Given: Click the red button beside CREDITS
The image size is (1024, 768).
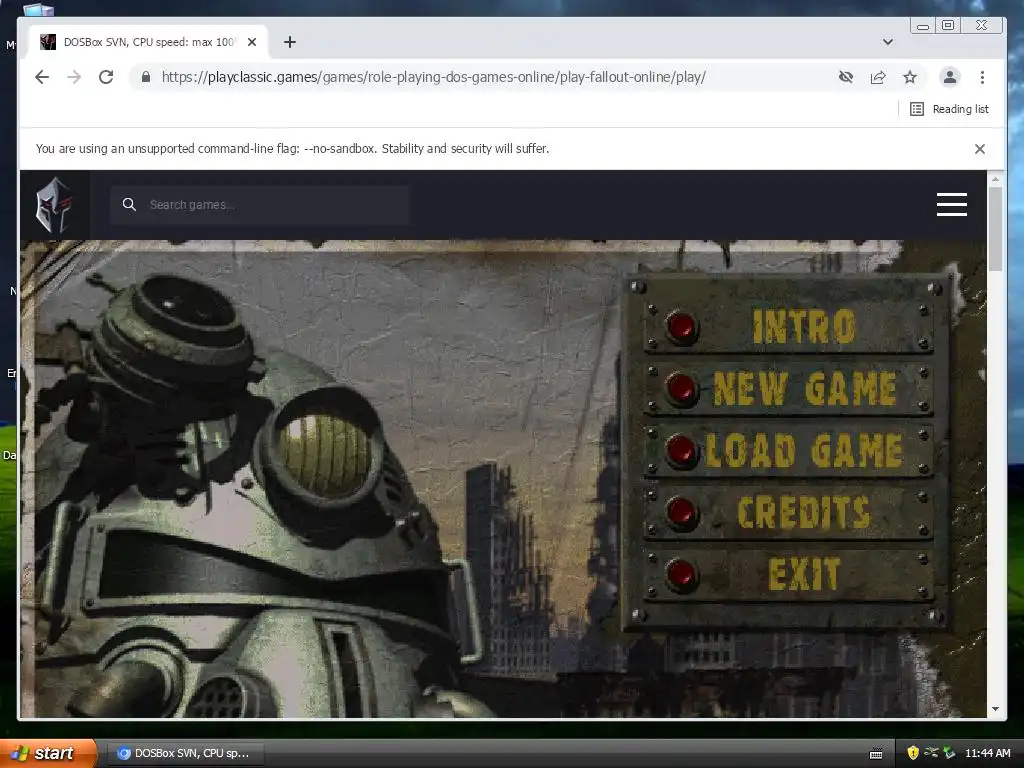Looking at the screenshot, I should pyautogui.click(x=681, y=512).
